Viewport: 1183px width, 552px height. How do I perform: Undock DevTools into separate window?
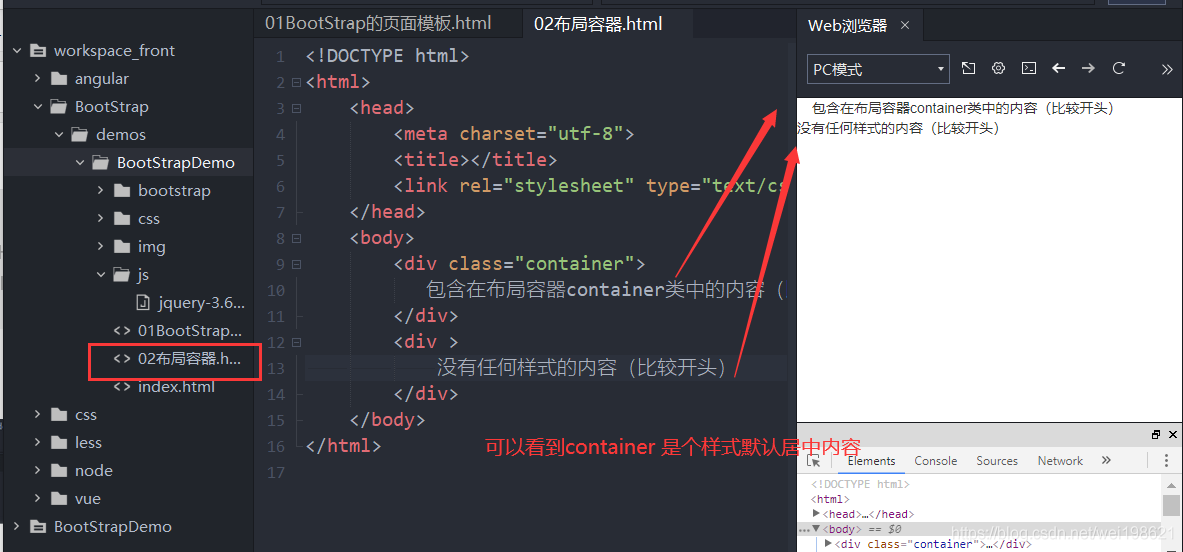(1156, 434)
